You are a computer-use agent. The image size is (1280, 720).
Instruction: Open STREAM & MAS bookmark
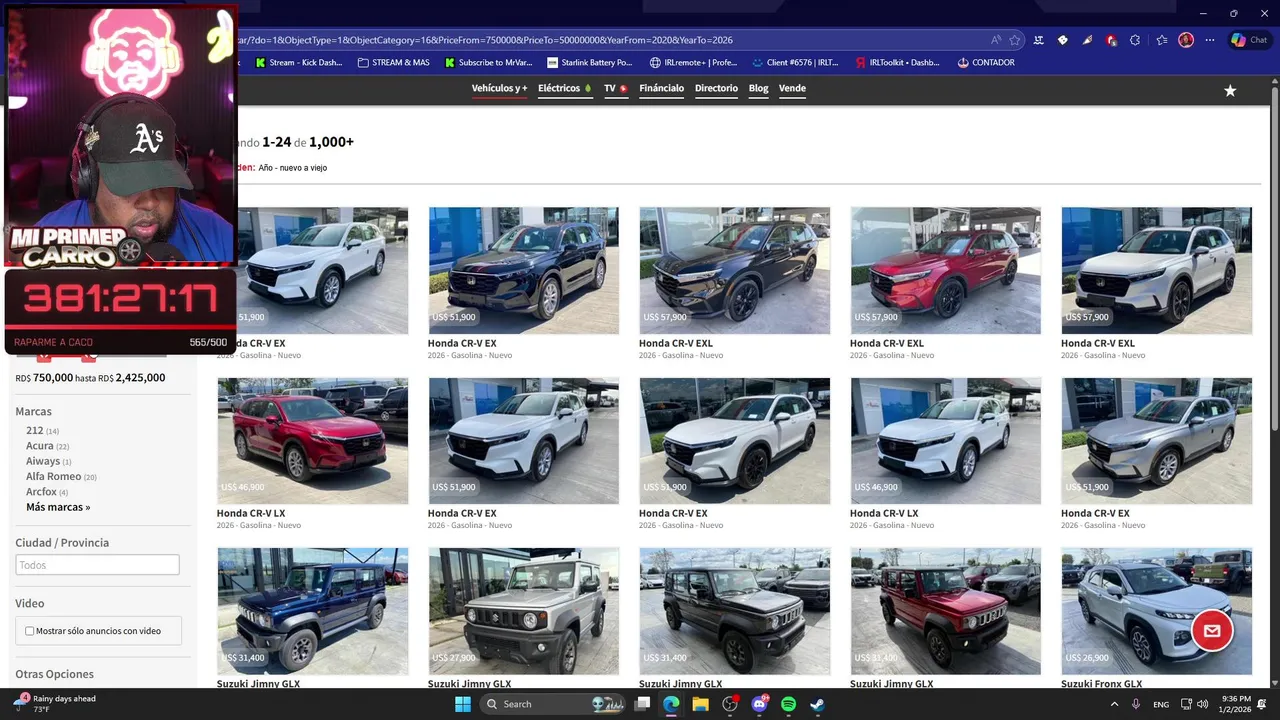393,62
